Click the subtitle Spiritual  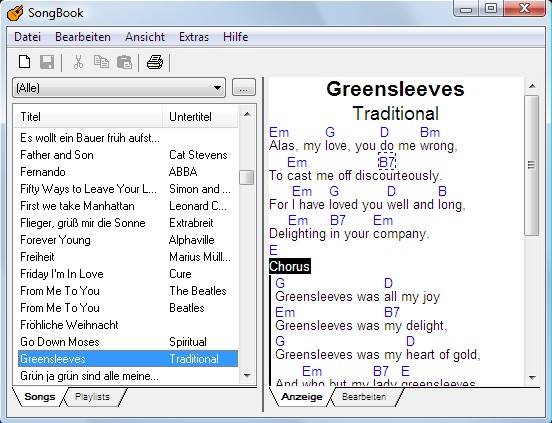(188, 342)
